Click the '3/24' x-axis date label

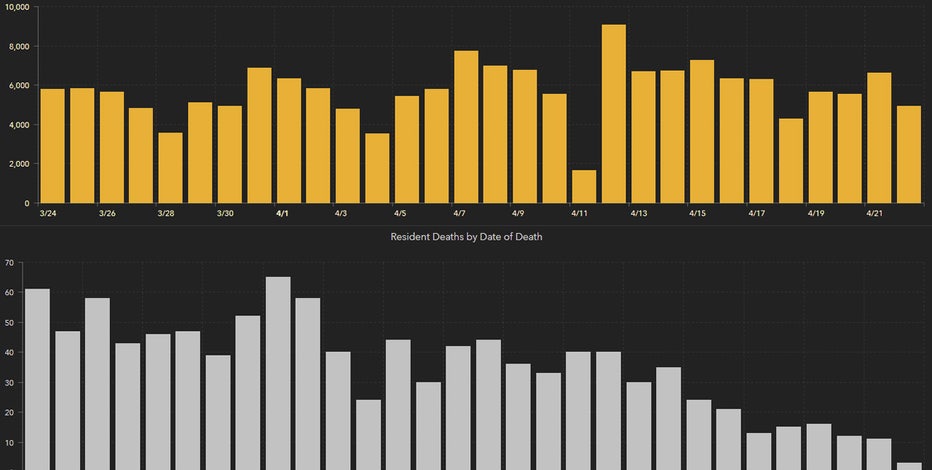(48, 213)
